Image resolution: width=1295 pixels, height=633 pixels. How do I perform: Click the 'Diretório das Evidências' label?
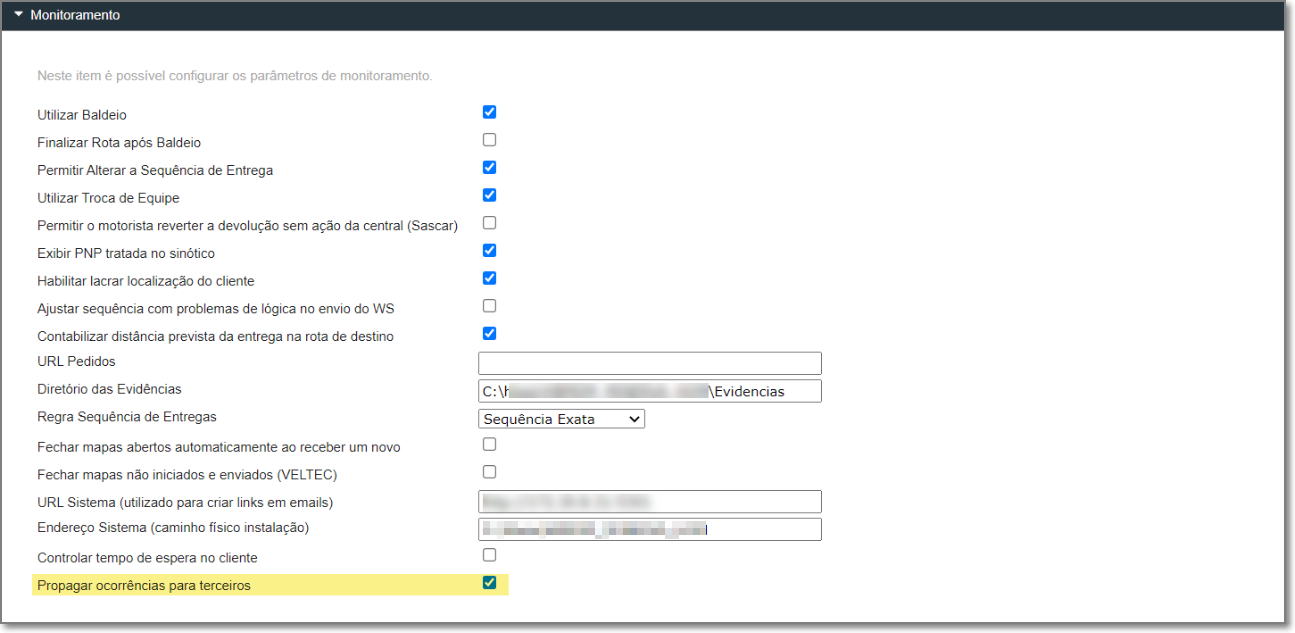pos(109,389)
